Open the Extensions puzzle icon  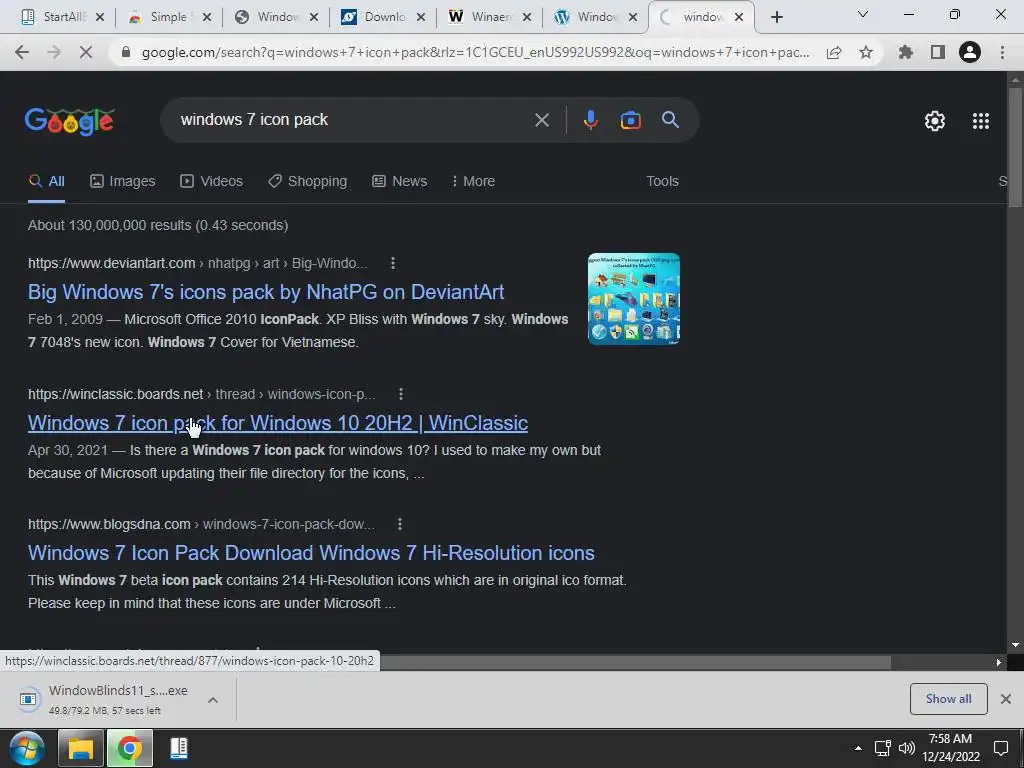(x=905, y=52)
